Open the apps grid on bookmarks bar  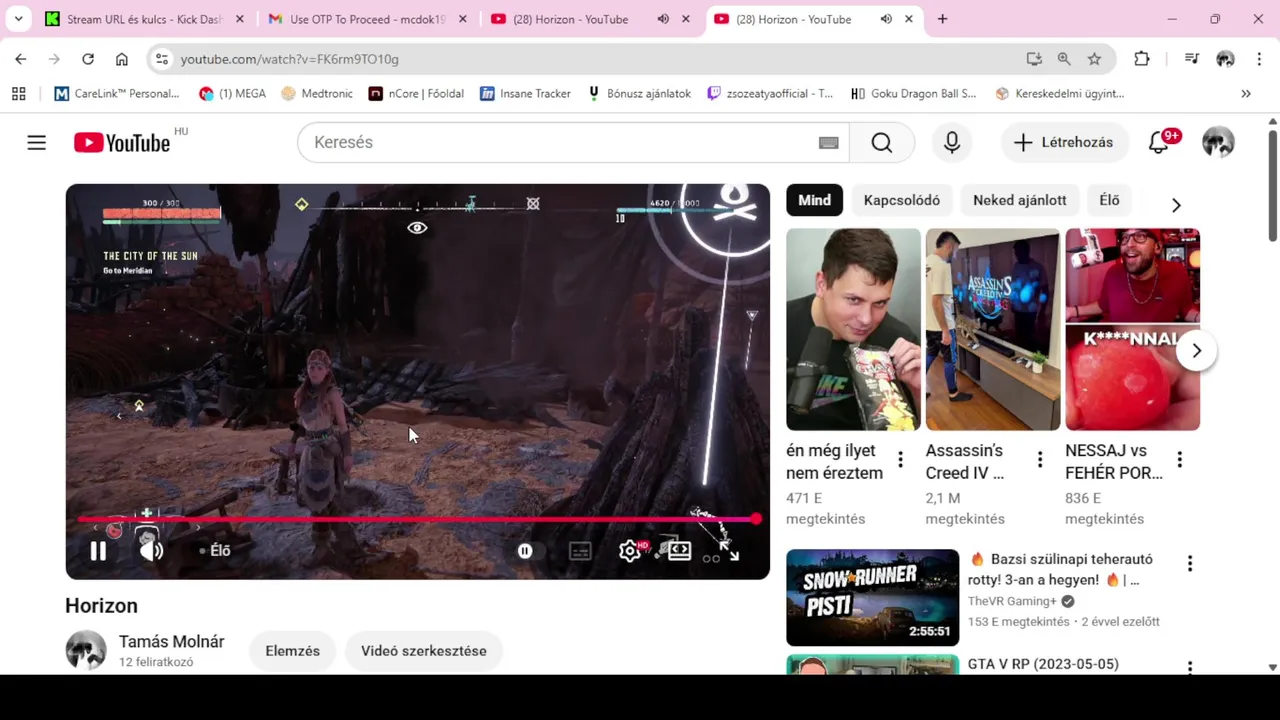coord(18,93)
